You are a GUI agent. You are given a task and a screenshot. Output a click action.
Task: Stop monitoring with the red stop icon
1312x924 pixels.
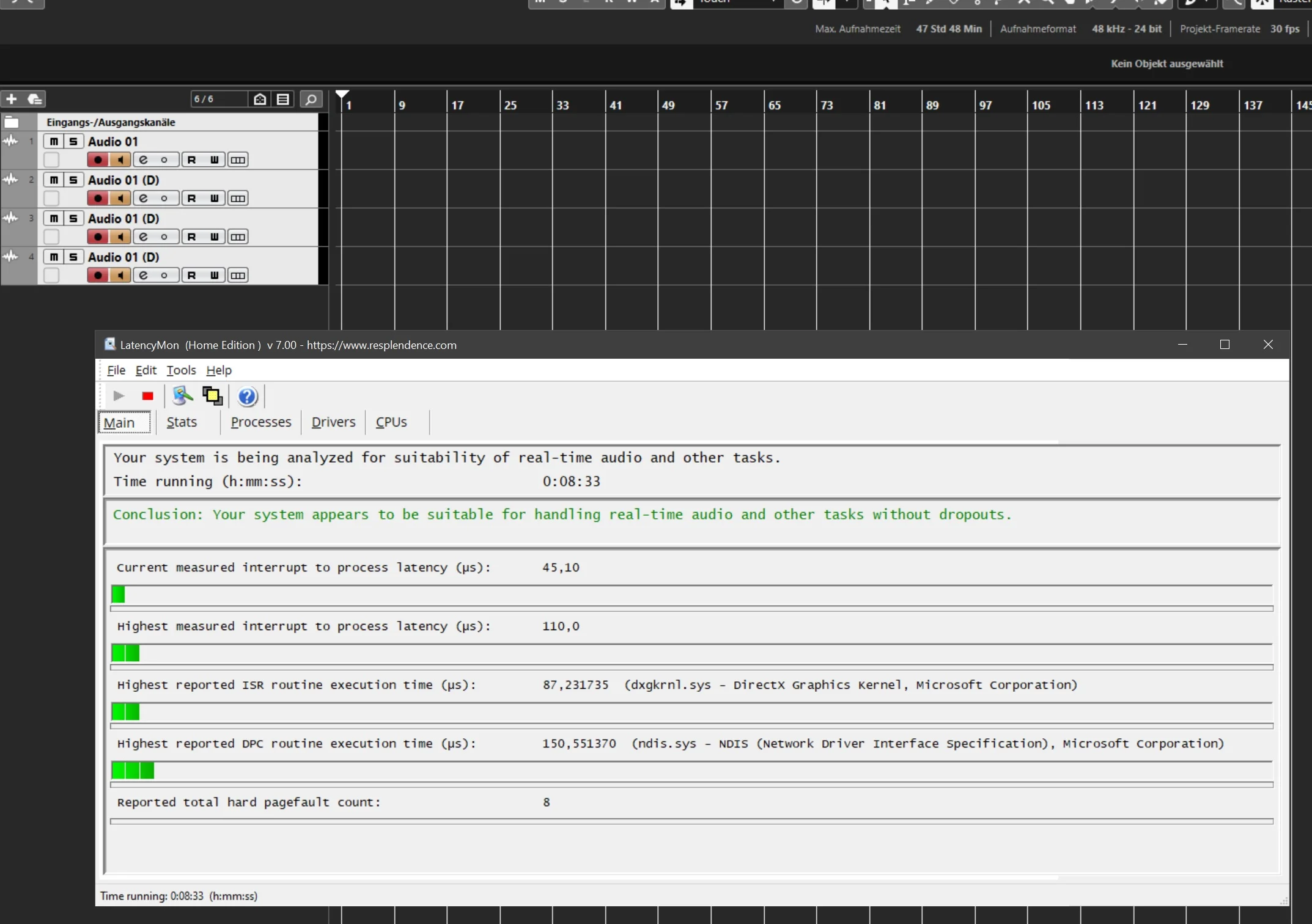[x=147, y=396]
